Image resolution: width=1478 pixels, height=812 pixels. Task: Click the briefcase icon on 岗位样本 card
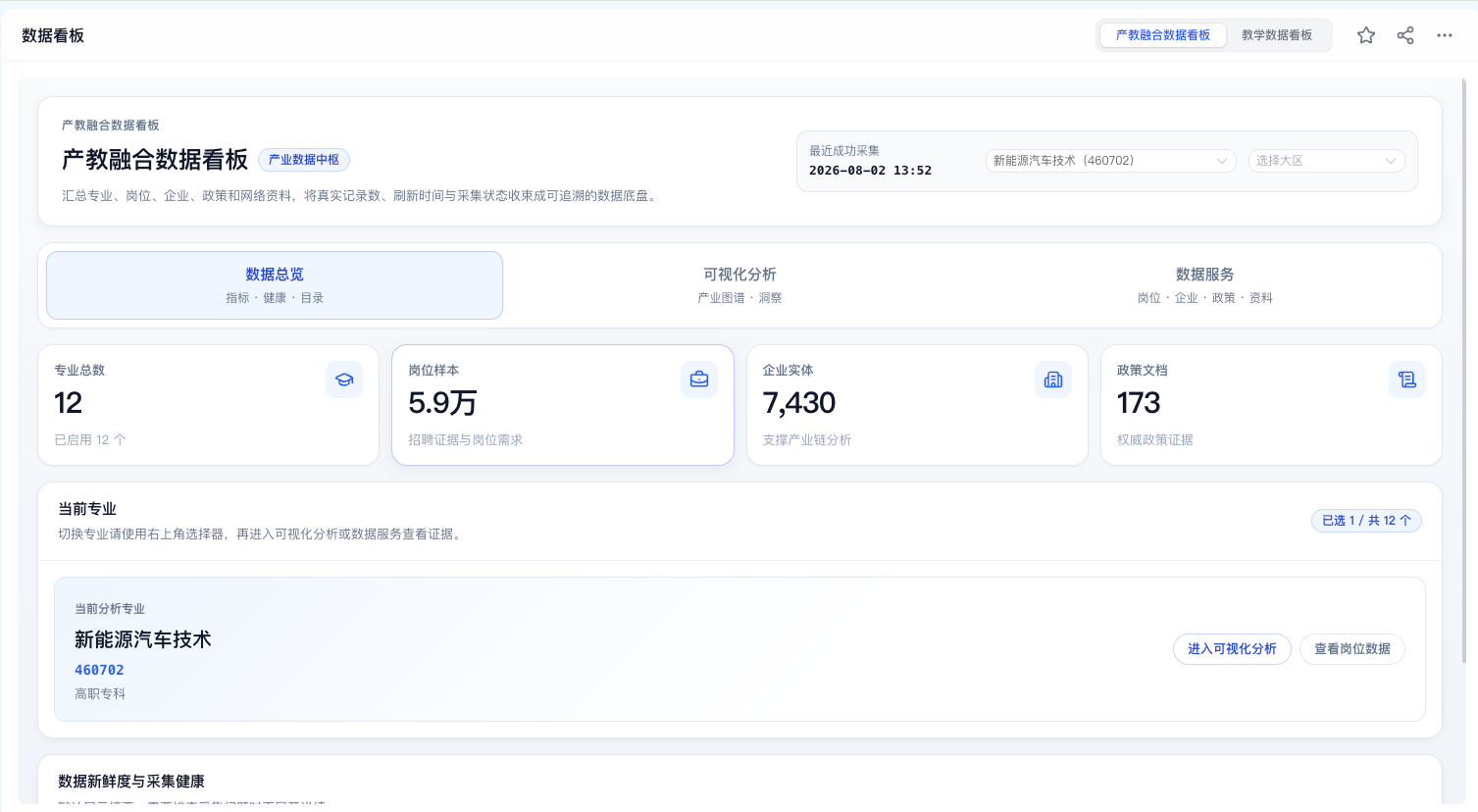699,380
